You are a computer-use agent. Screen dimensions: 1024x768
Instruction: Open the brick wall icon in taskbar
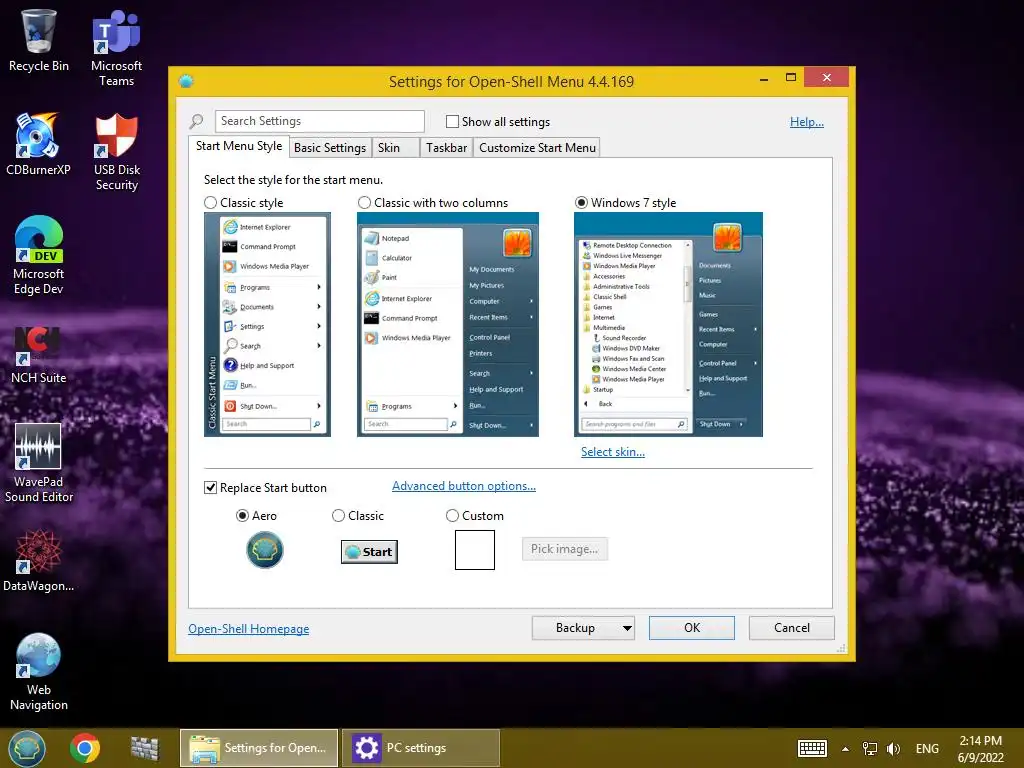[144, 748]
